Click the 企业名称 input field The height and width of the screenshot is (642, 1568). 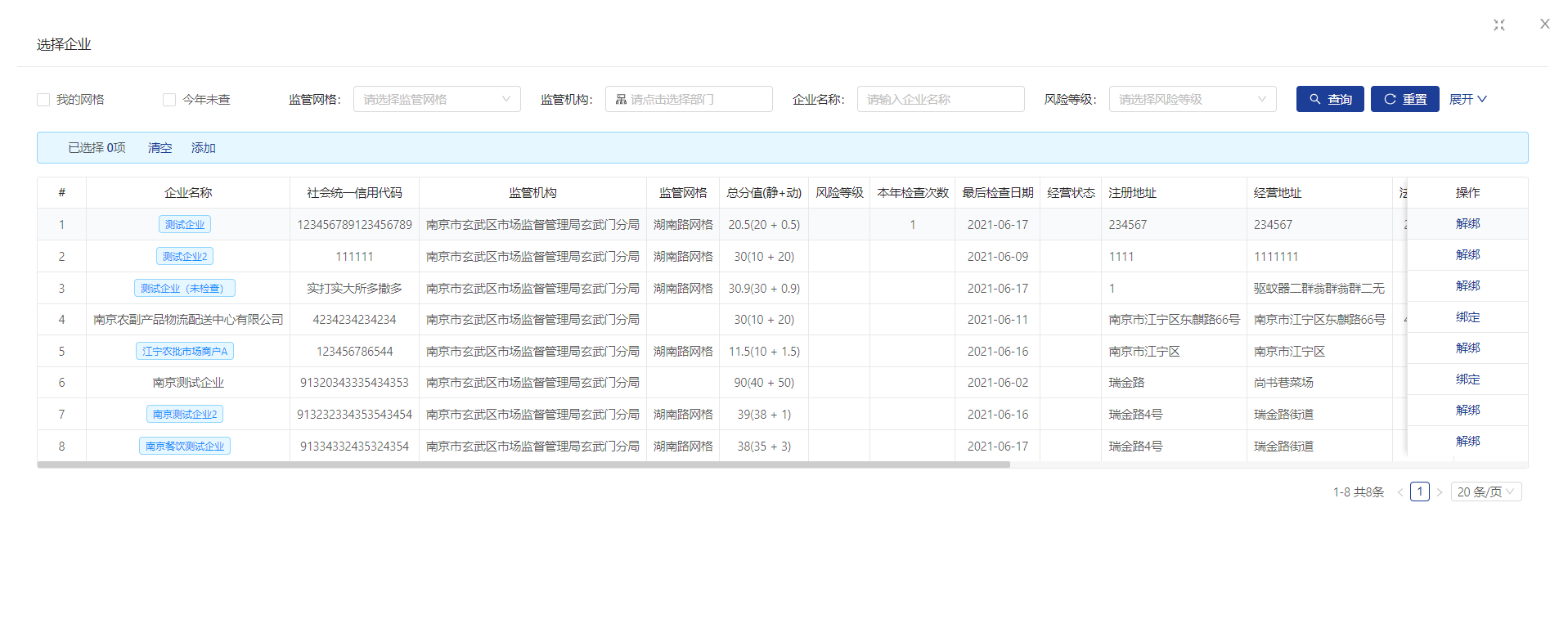[x=940, y=99]
